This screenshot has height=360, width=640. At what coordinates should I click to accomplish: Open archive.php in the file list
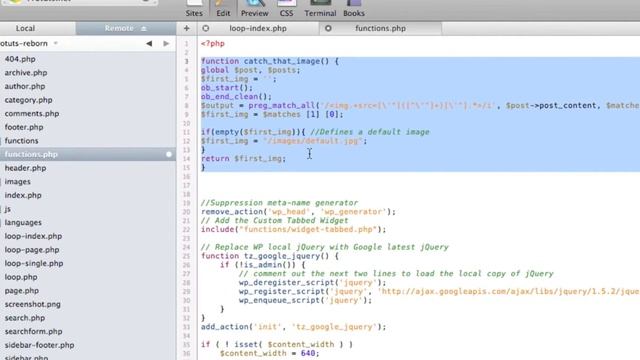tap(26, 73)
